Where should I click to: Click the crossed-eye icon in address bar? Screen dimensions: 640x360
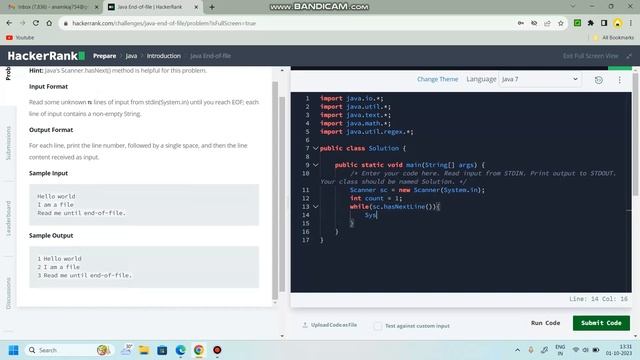tap(534, 23)
